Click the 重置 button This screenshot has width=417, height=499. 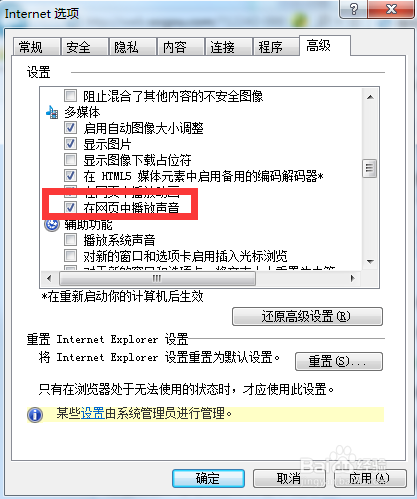coord(339,361)
